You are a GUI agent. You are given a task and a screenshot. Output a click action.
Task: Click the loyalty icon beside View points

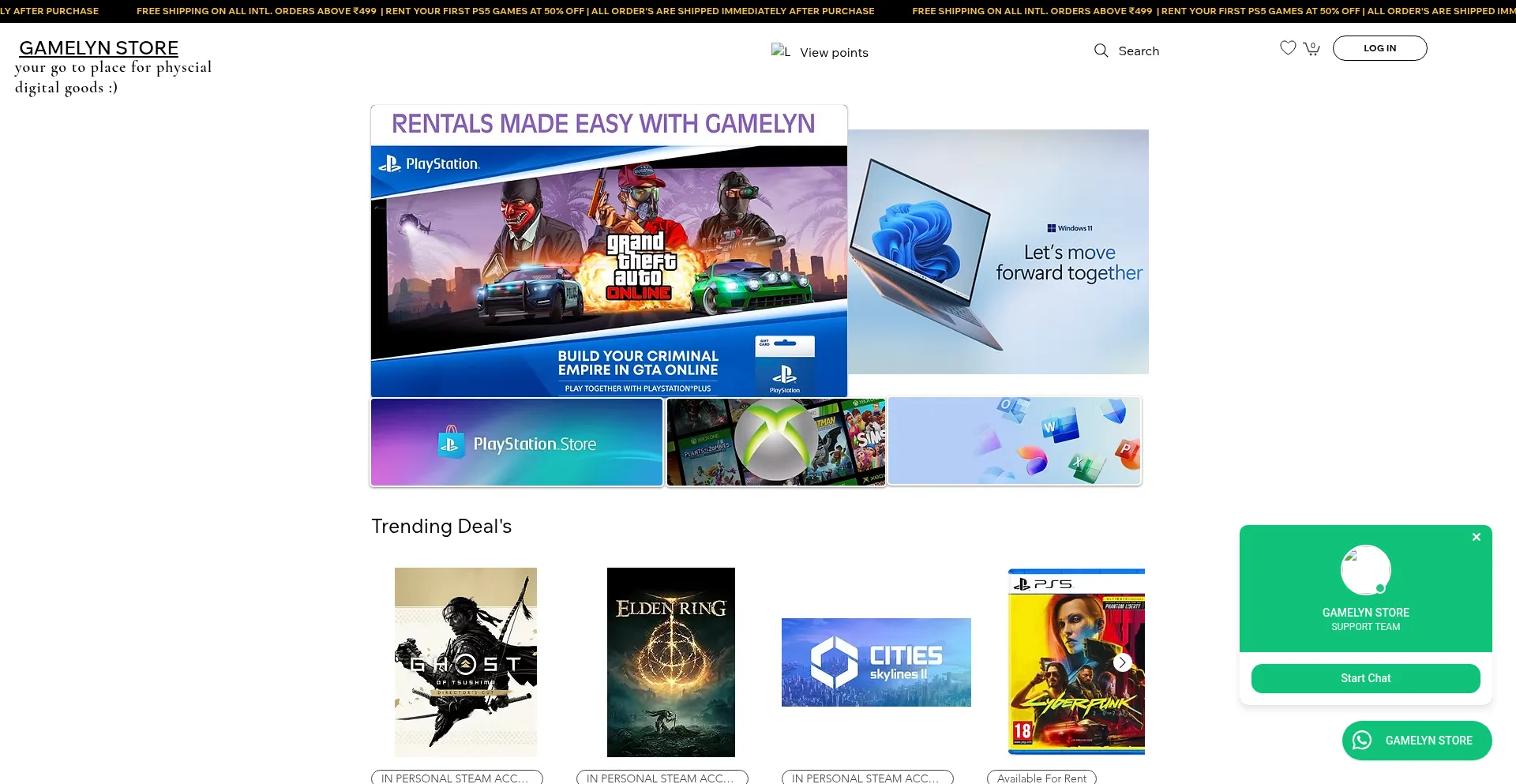click(x=780, y=51)
